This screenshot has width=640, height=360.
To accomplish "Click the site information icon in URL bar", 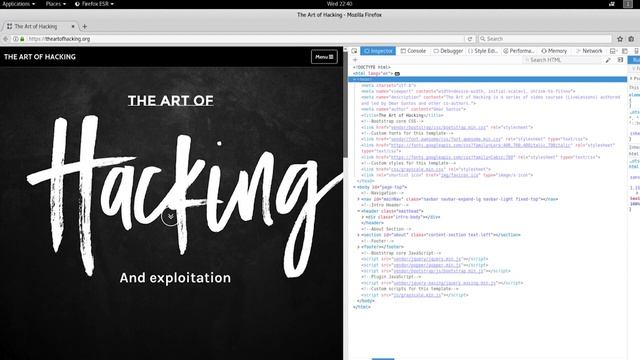I will [x=16, y=39].
